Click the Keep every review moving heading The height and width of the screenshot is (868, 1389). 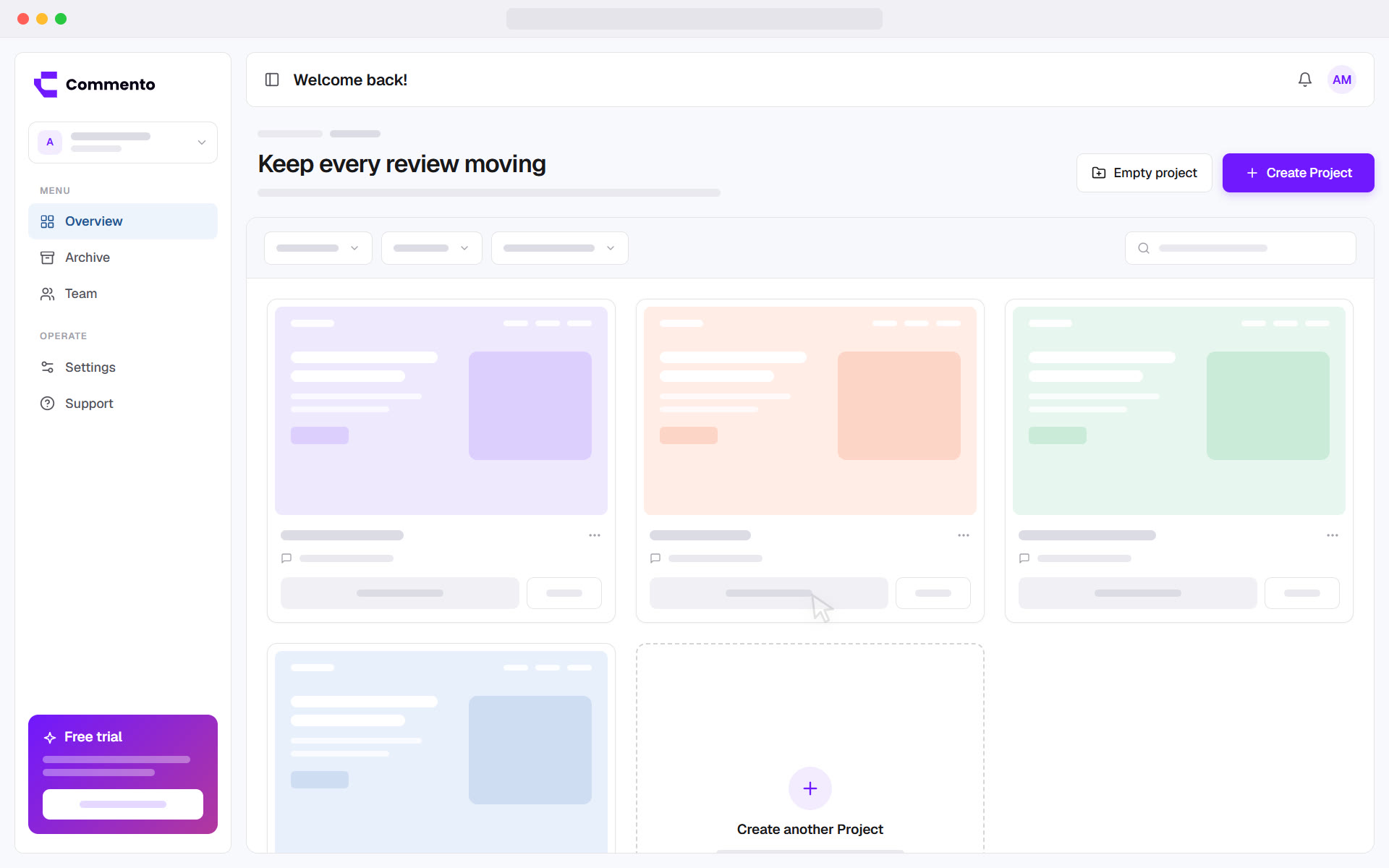[x=402, y=164]
